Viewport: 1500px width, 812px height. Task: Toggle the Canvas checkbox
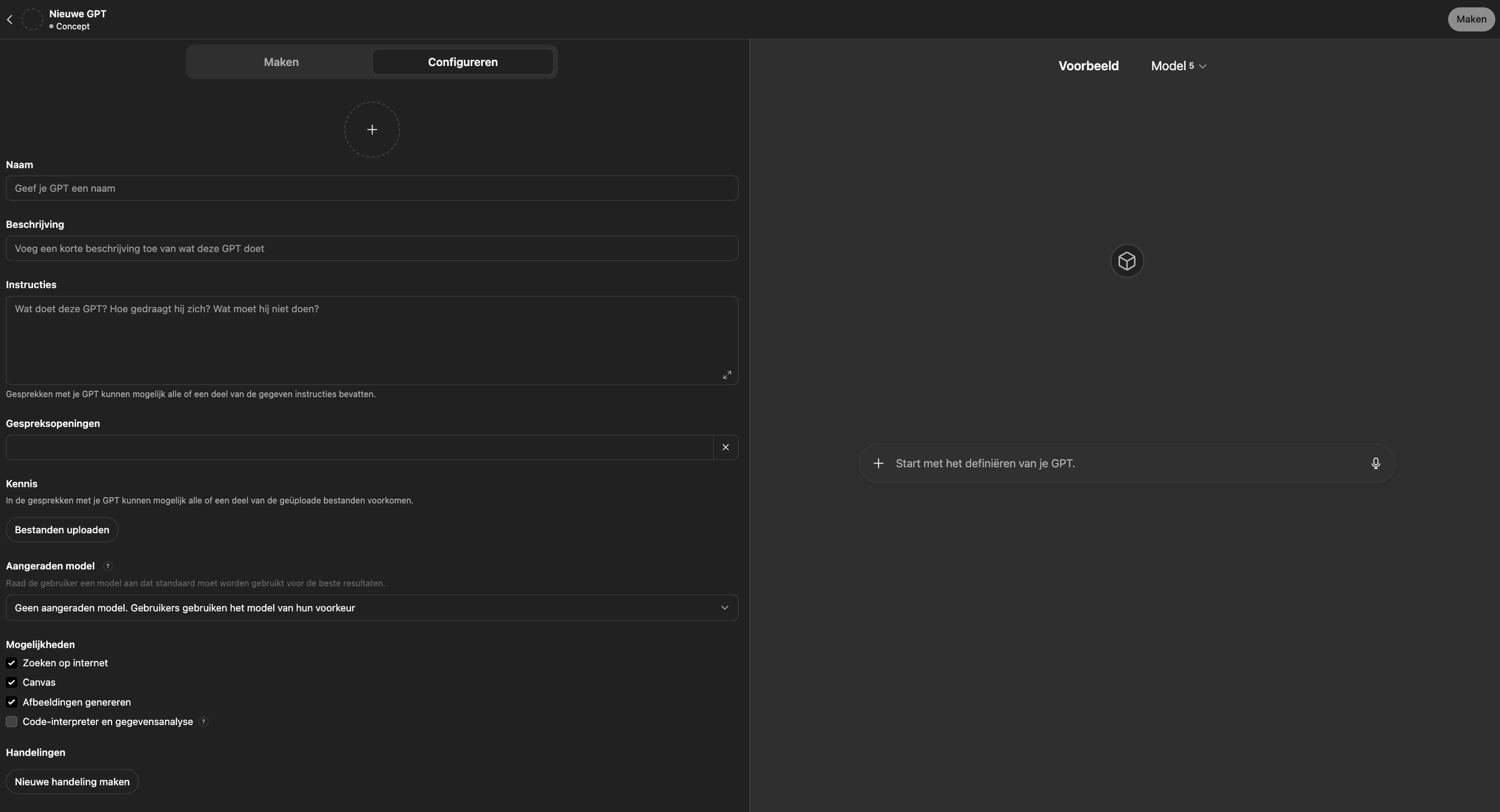(11, 682)
